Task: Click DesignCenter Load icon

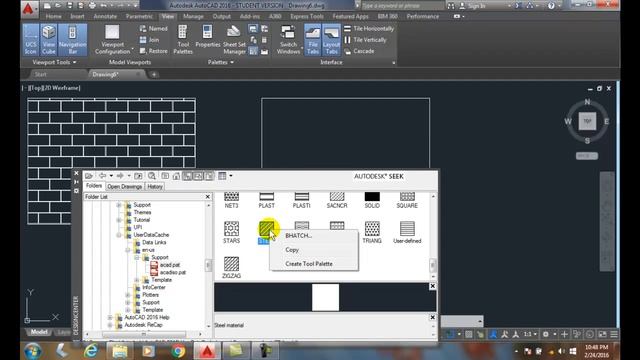Action: [x=89, y=176]
